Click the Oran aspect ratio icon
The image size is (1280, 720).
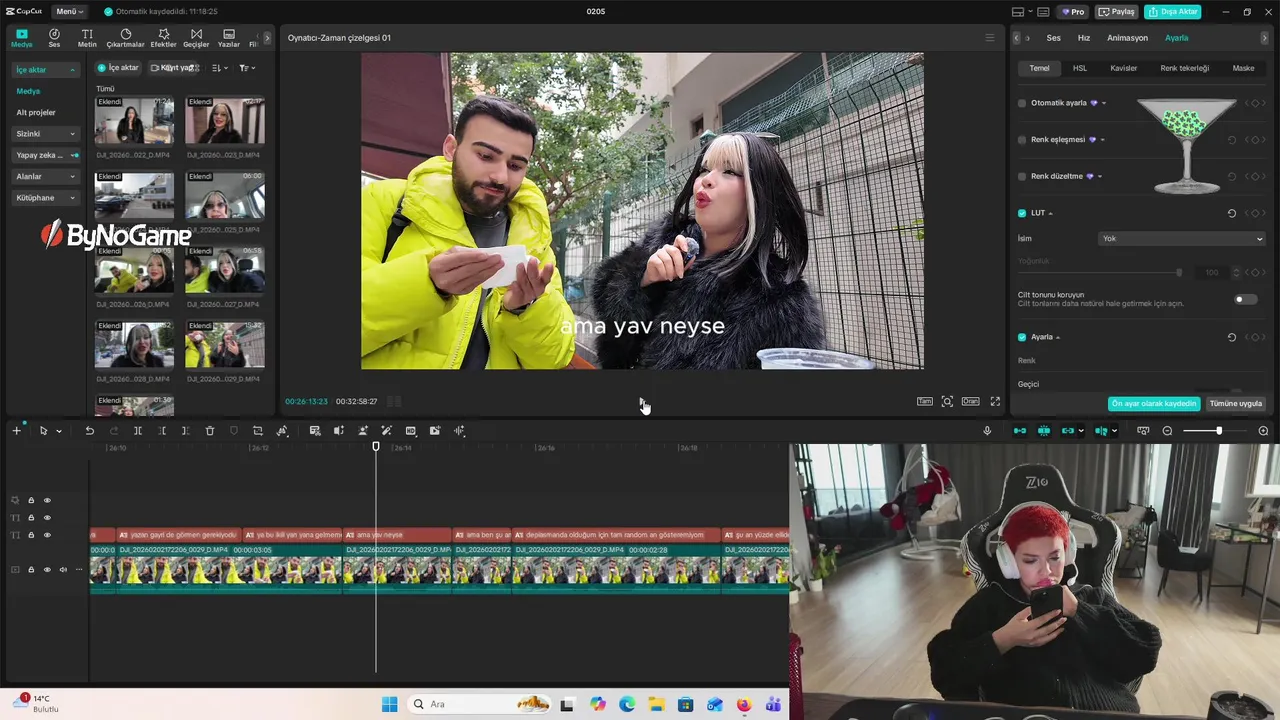click(970, 401)
